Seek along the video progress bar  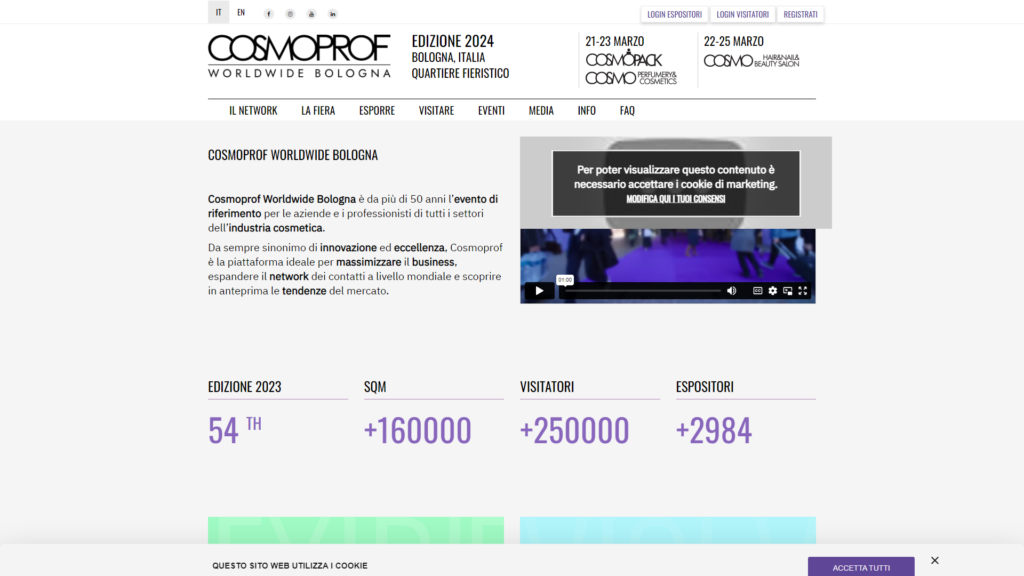pos(643,291)
